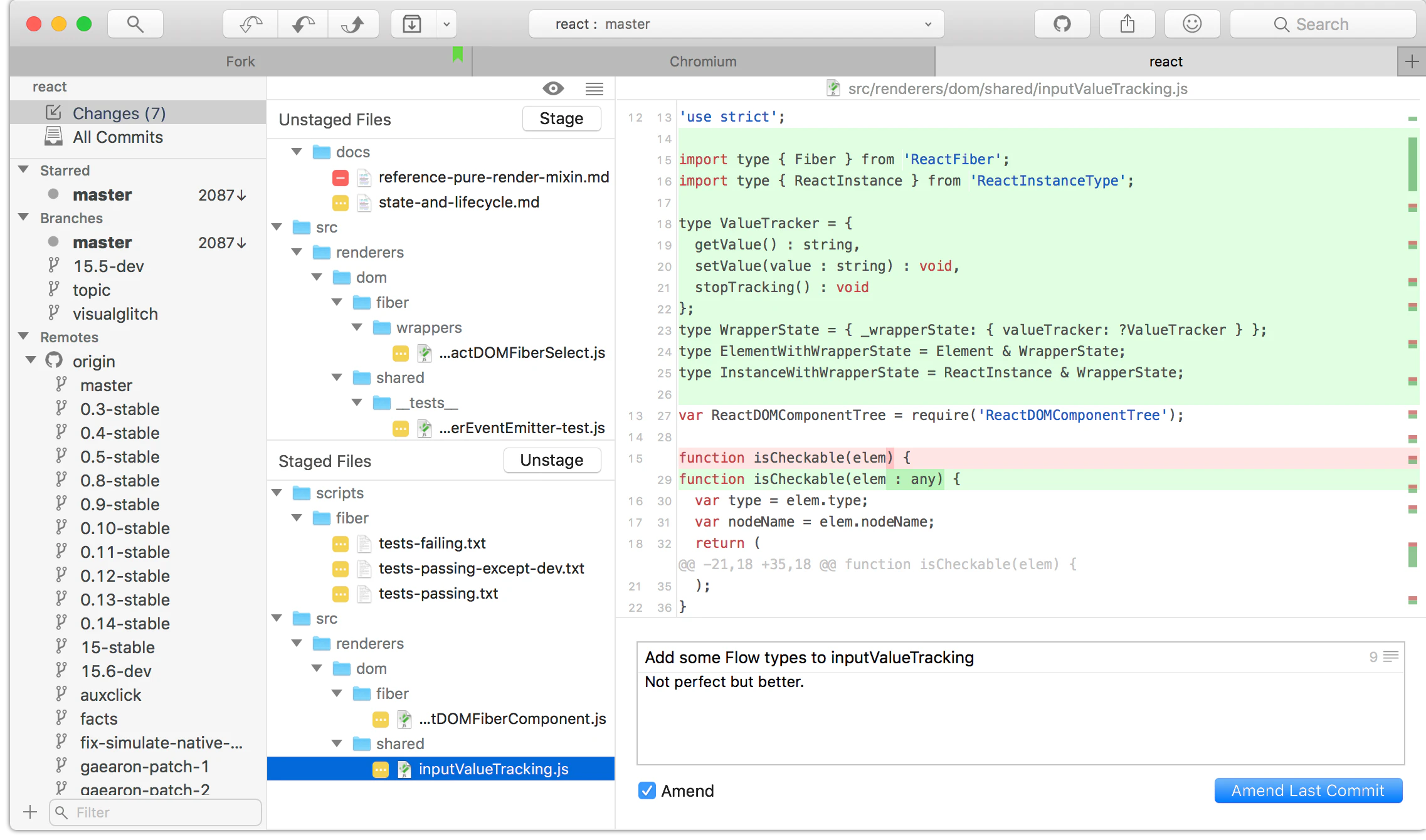Click the GitHub icon beside origin
Image resolution: width=1426 pixels, height=840 pixels.
(54, 360)
